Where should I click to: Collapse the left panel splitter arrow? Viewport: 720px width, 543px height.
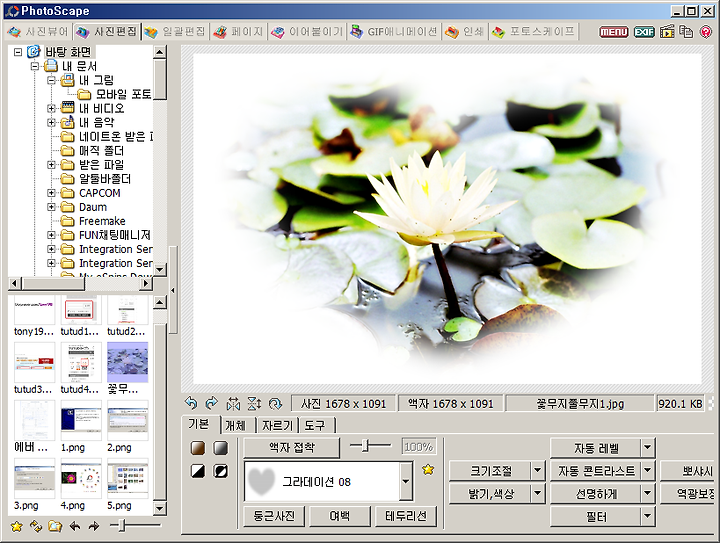coord(173,290)
